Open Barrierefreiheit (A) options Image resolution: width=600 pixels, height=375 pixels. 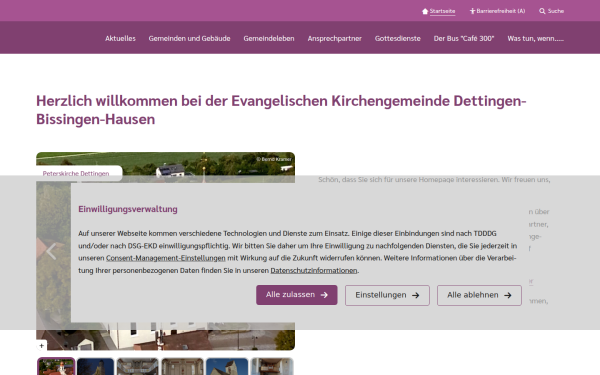501,11
